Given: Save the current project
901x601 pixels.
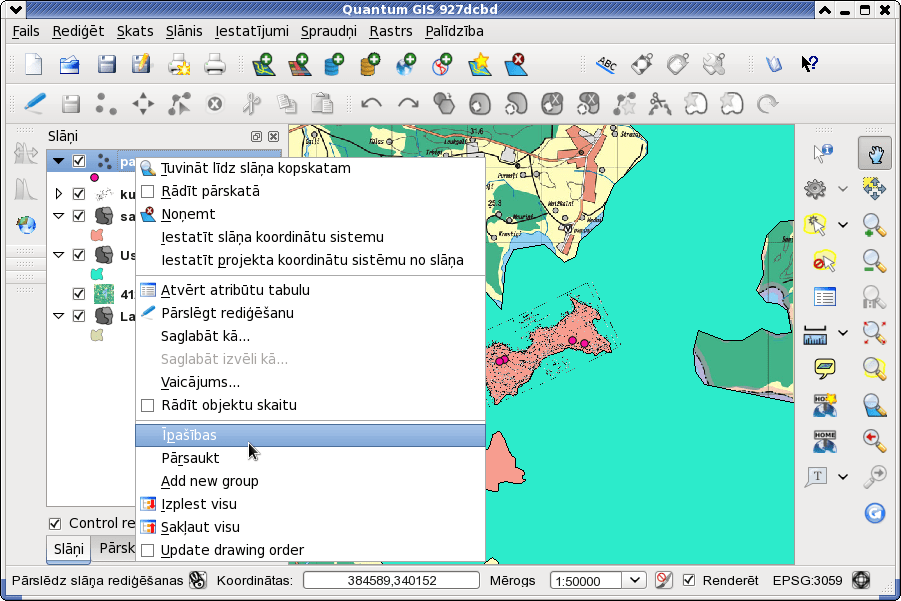Looking at the screenshot, I should pos(106,64).
